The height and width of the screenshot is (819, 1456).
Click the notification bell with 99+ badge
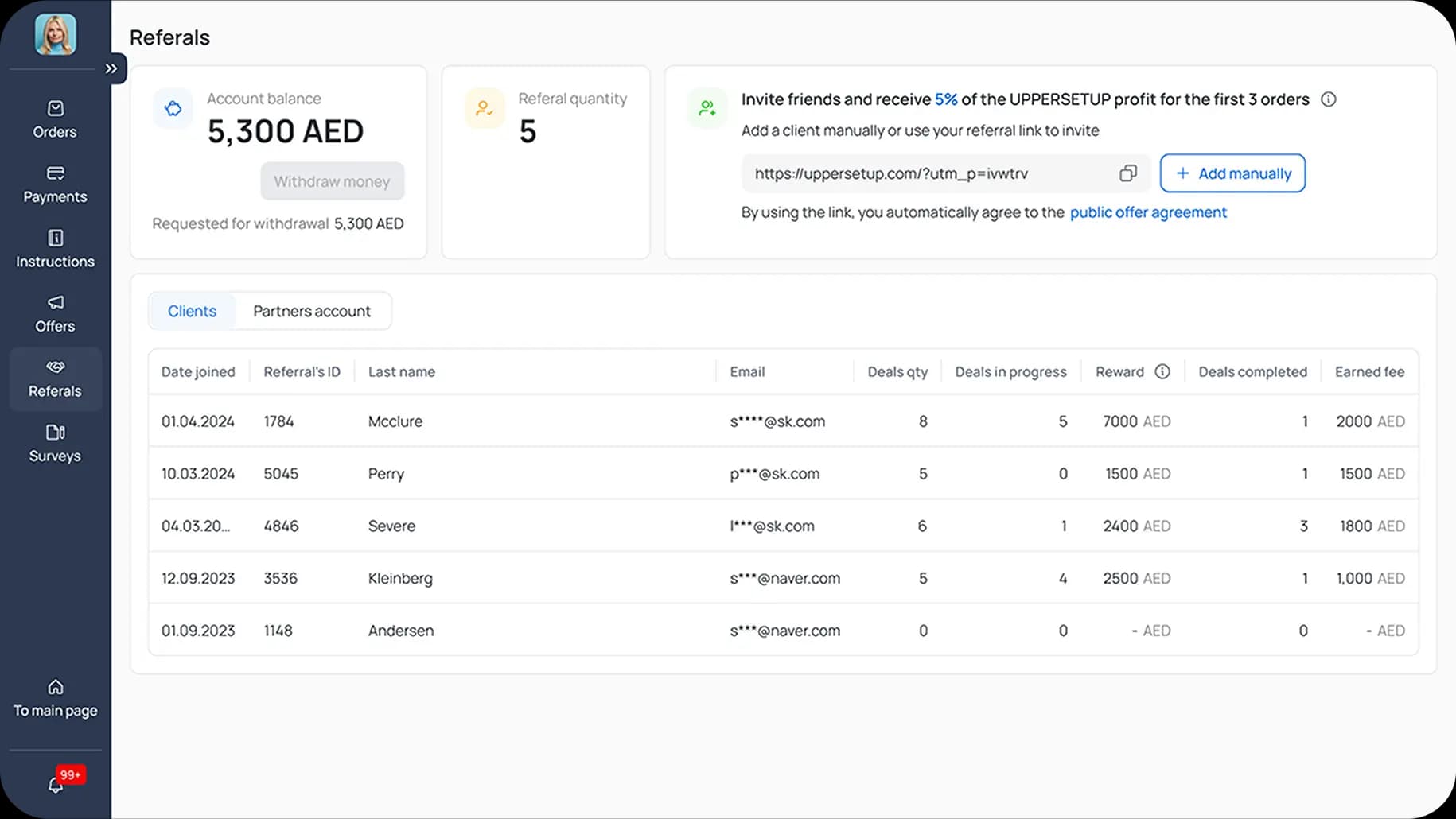56,784
